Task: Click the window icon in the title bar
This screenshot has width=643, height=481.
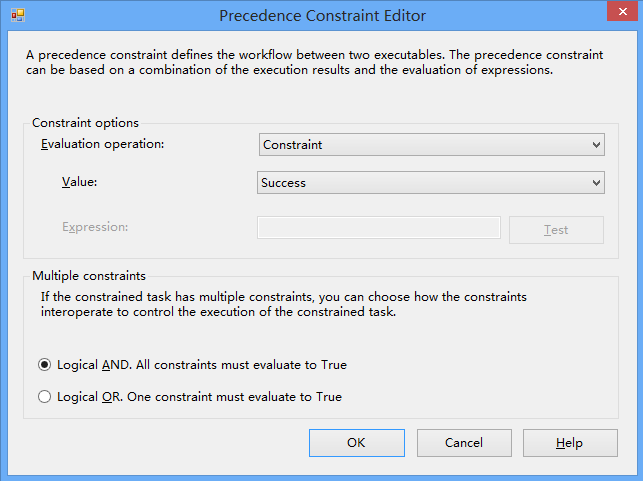Action: (x=17, y=16)
